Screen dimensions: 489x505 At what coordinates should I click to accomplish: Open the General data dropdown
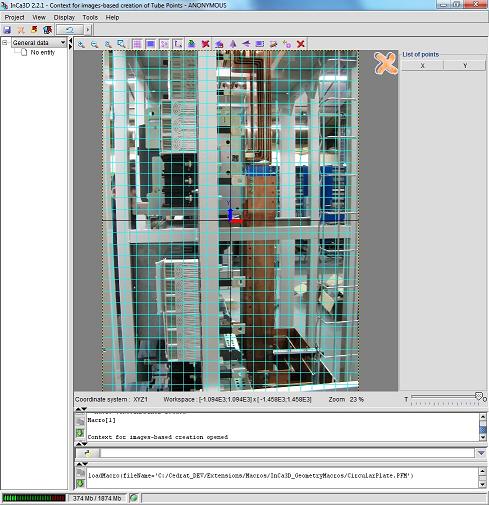39,43
